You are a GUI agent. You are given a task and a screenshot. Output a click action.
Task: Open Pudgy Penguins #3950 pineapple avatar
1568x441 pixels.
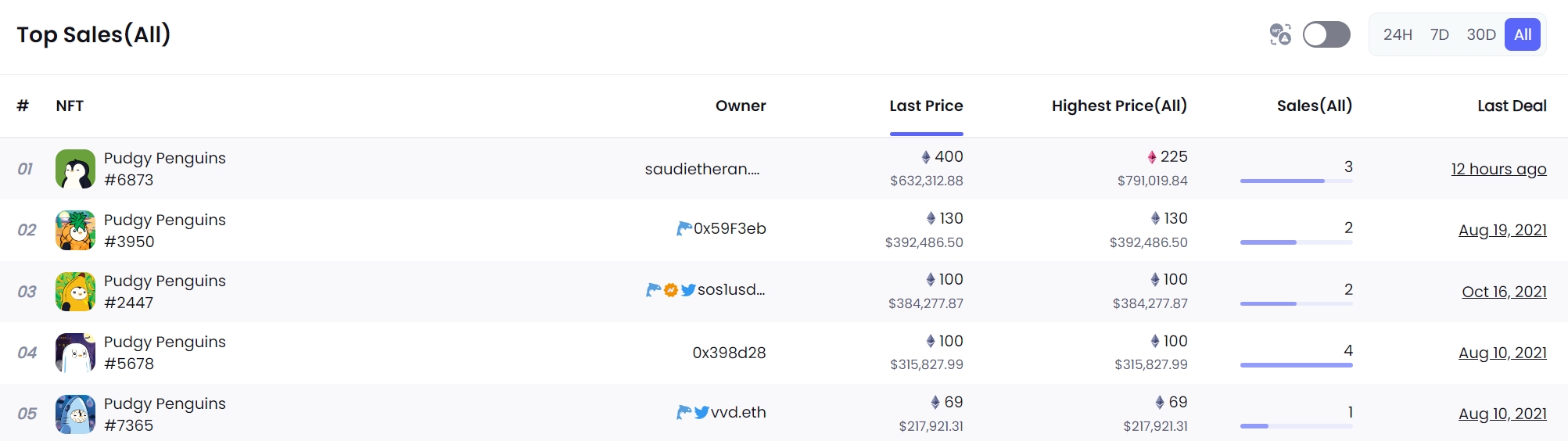(76, 230)
